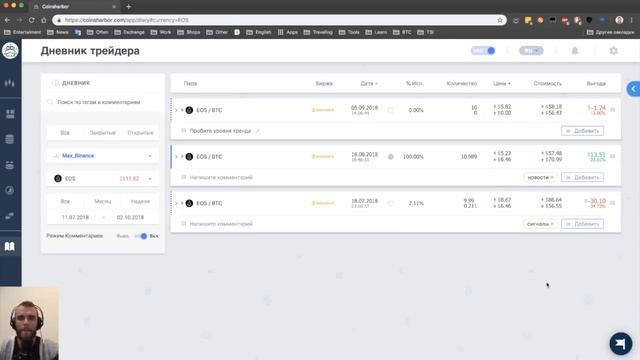The image size is (640, 360).
Task: Click the Coinsharbor logo in sidebar
Action: 10,51
